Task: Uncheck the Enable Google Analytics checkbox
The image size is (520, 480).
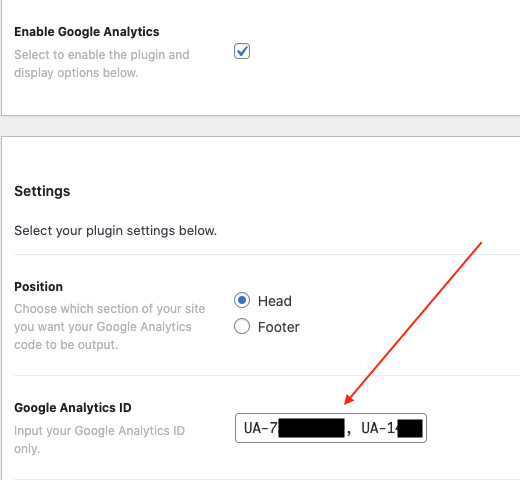Action: click(x=242, y=51)
